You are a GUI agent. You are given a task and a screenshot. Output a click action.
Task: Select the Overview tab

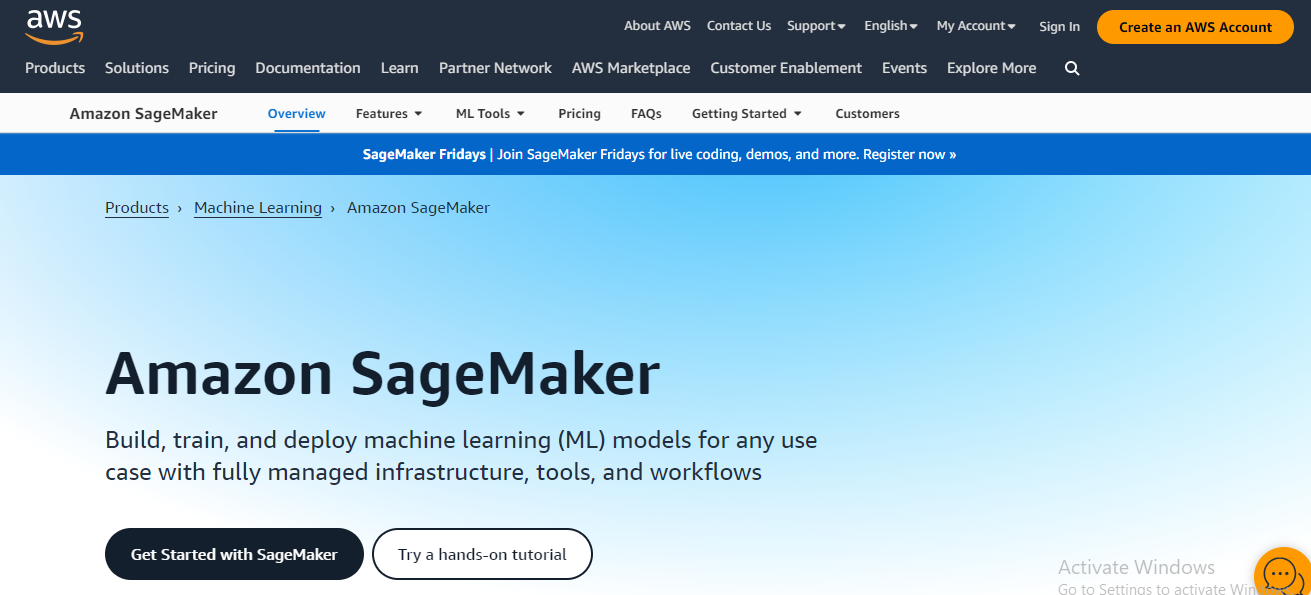(297, 113)
